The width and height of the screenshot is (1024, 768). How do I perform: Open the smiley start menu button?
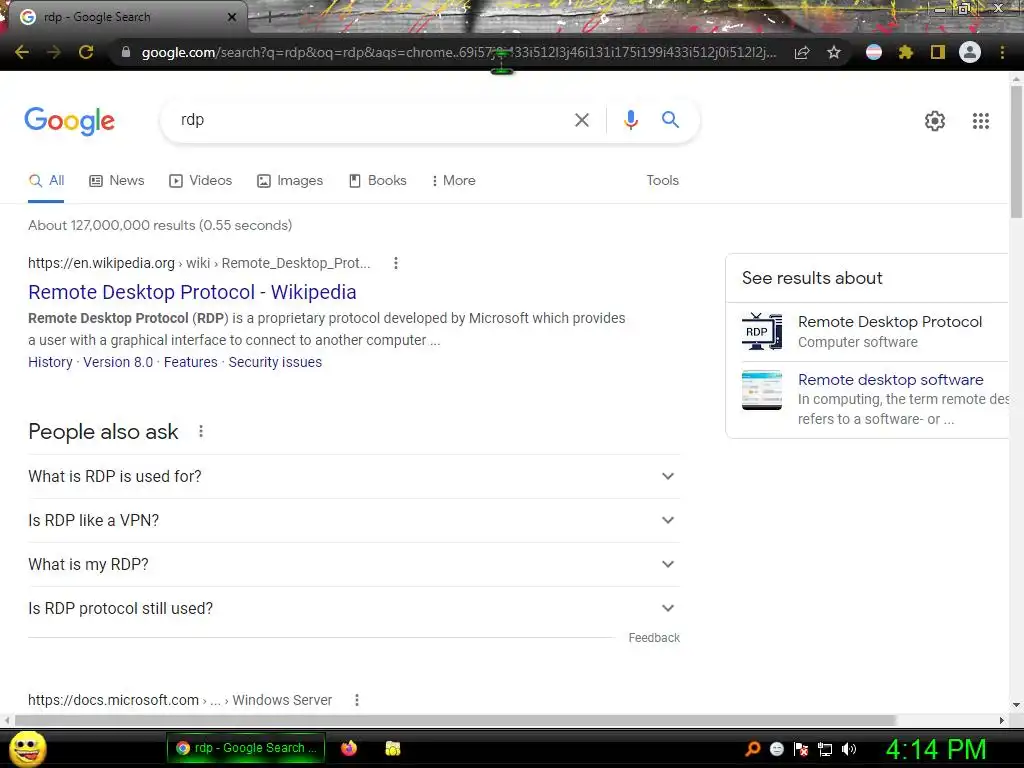27,748
